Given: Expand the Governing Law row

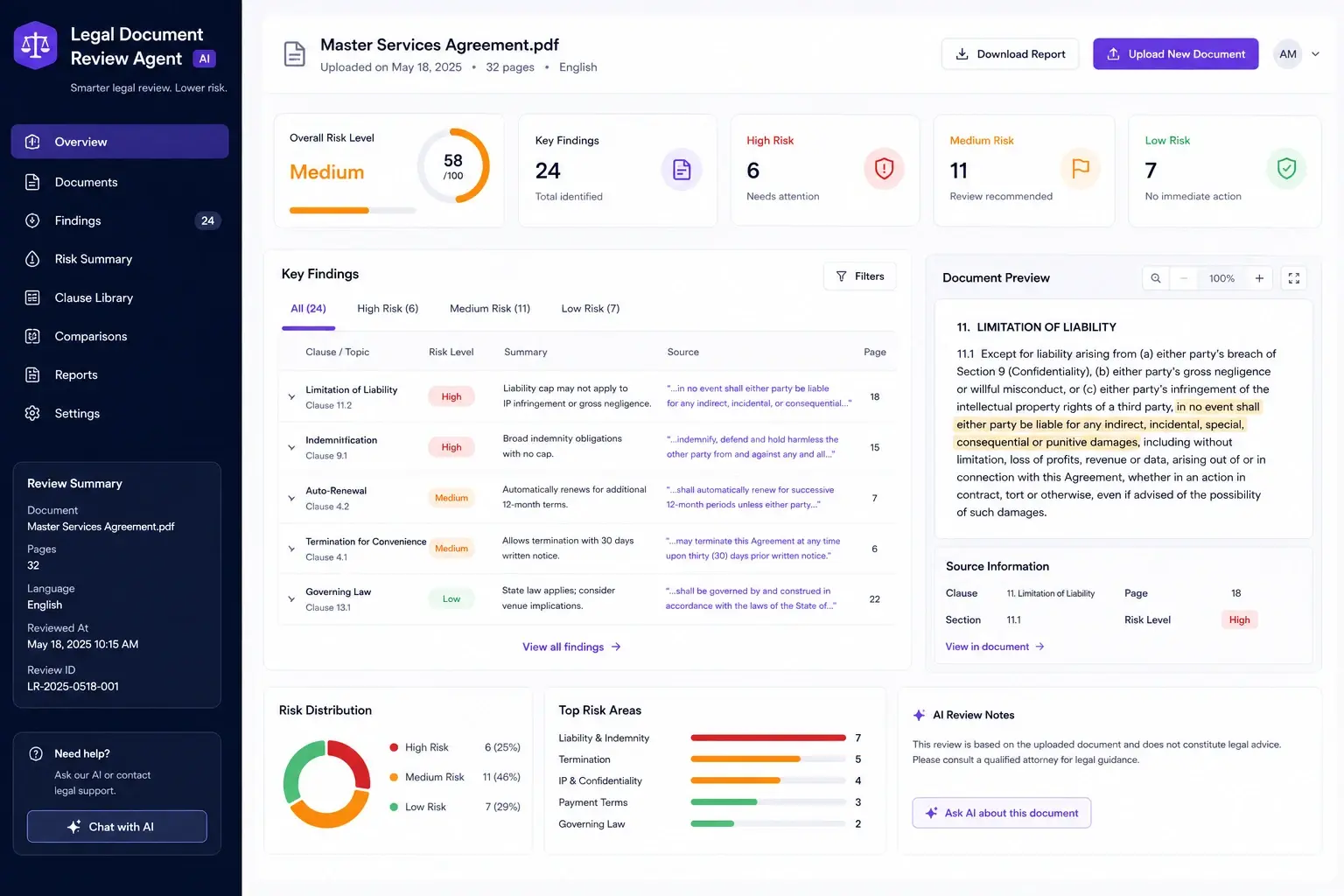Looking at the screenshot, I should point(291,599).
